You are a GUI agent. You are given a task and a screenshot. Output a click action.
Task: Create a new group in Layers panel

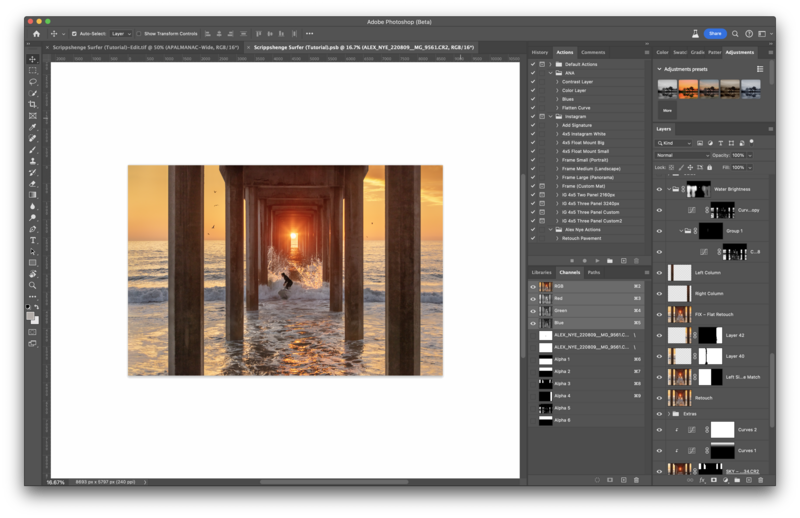[x=737, y=480]
